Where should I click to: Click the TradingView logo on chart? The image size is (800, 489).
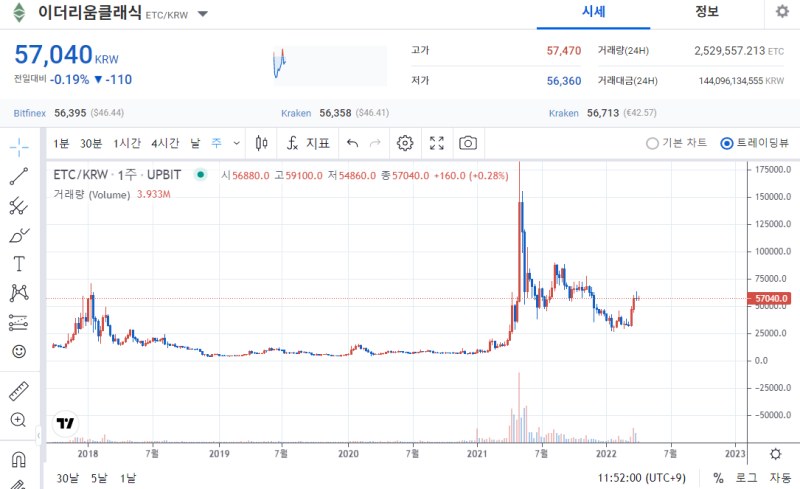[66, 423]
